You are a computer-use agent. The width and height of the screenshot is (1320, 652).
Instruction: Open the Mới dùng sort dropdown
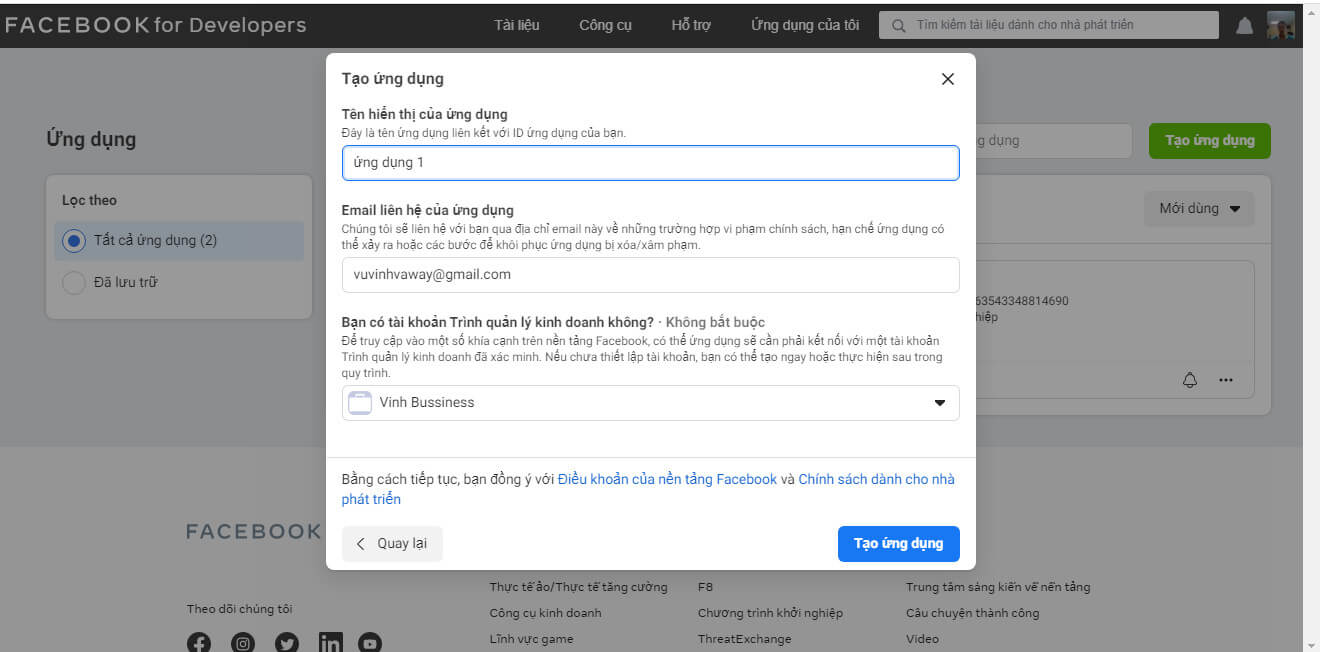point(1199,209)
